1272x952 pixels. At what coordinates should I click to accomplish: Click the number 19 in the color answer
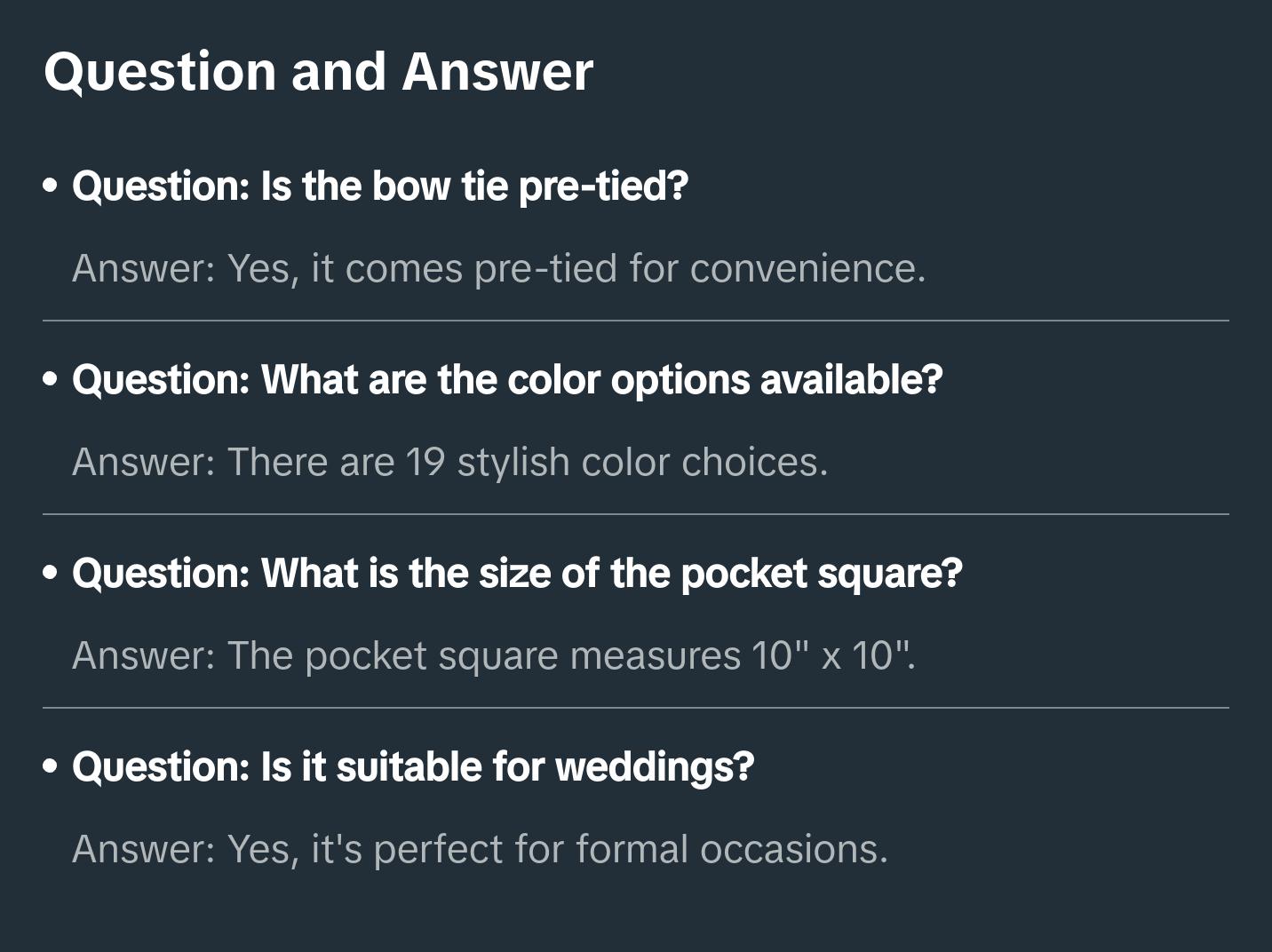tap(425, 462)
